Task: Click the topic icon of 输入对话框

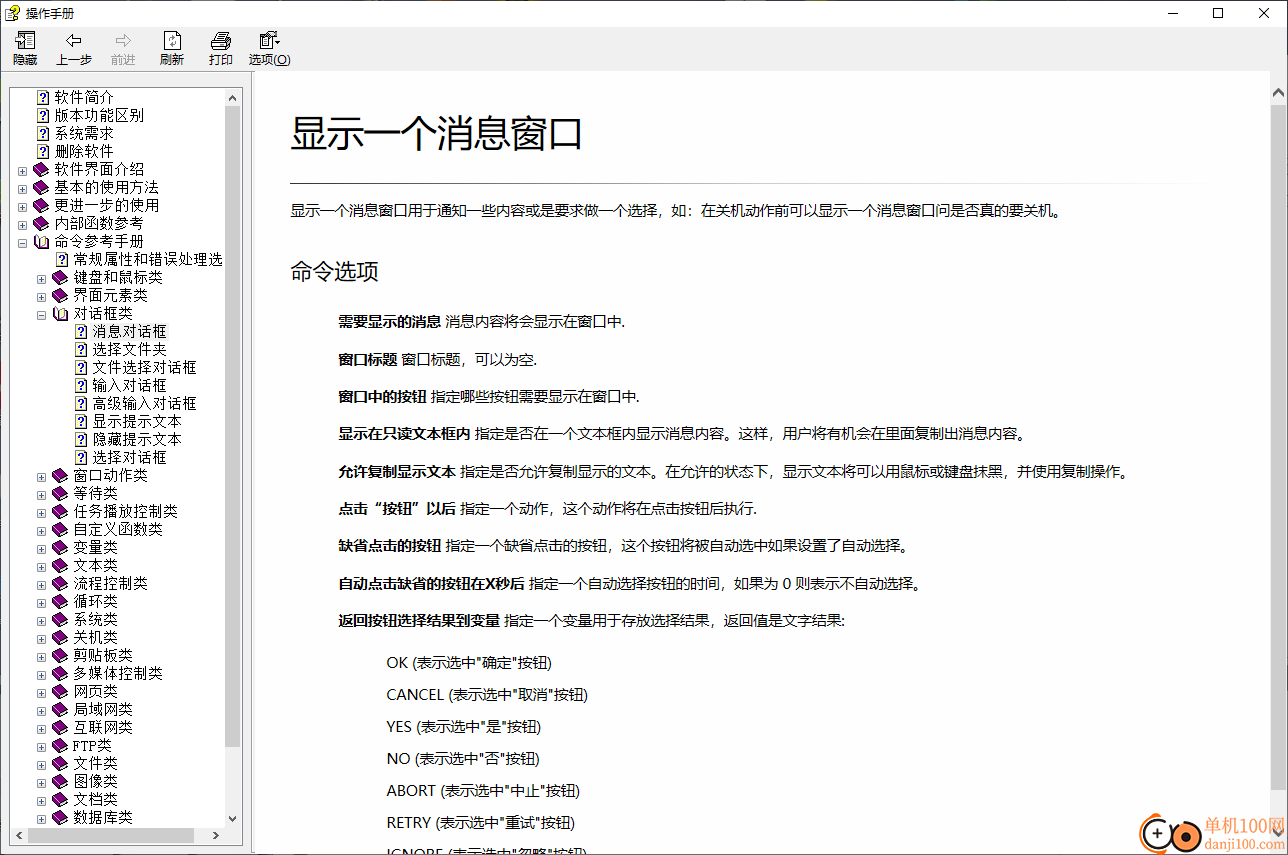Action: pyautogui.click(x=81, y=385)
